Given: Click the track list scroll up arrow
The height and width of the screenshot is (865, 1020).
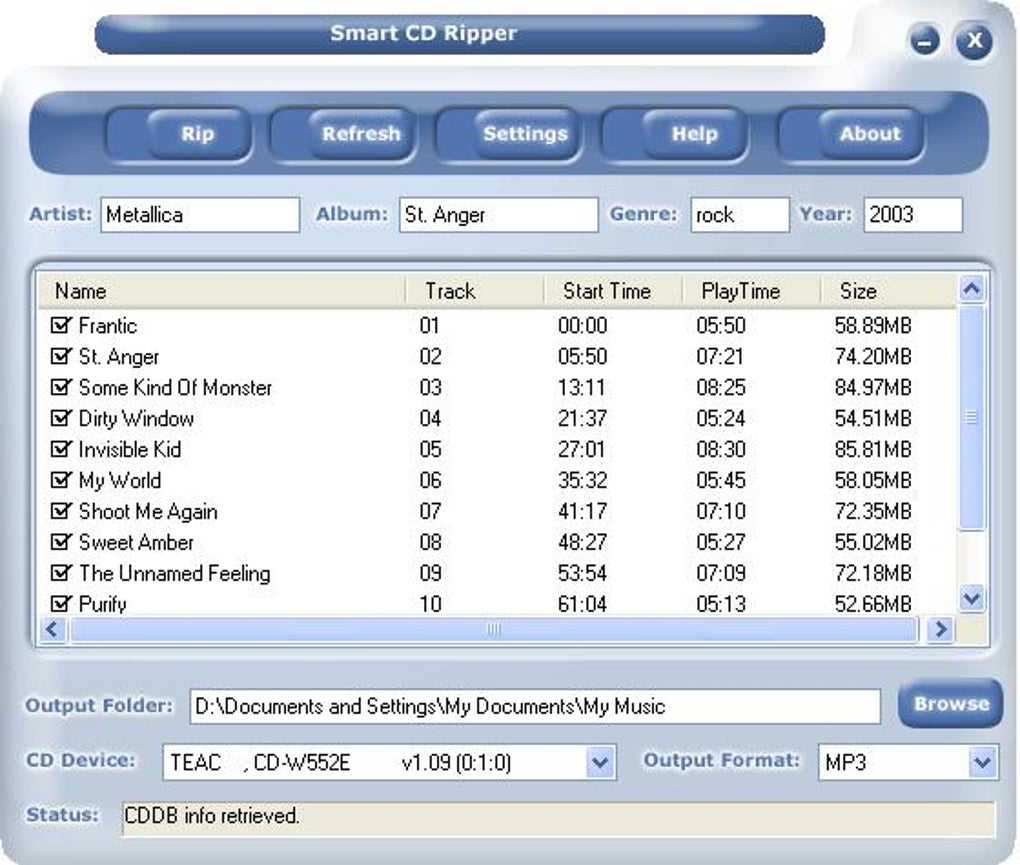Looking at the screenshot, I should coord(972,289).
